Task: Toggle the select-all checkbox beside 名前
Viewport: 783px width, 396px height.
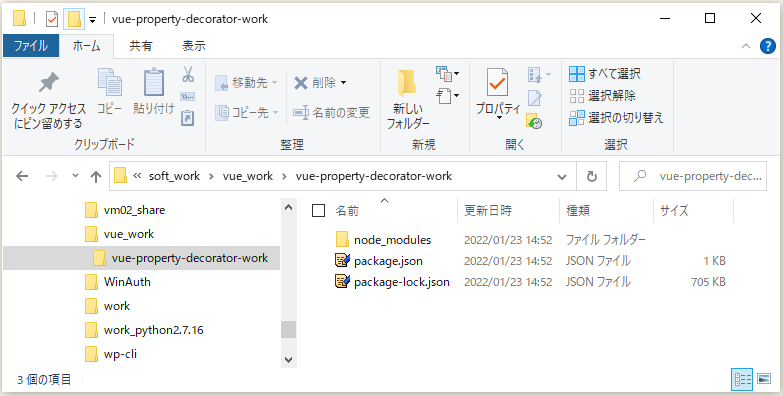Action: click(x=318, y=211)
